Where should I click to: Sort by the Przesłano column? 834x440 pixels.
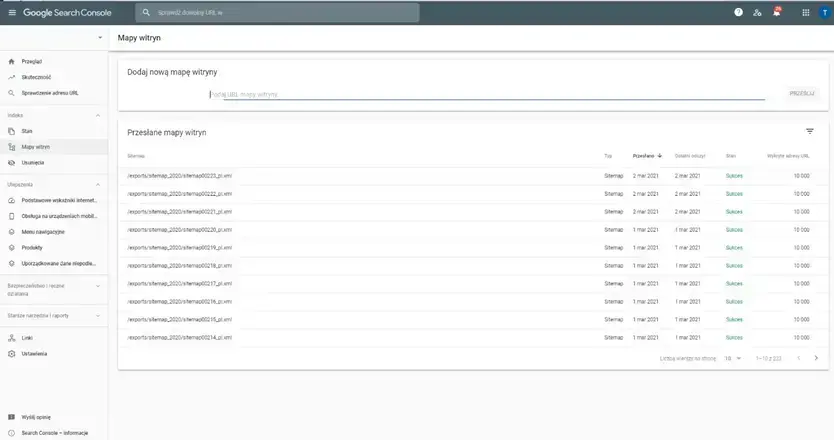coord(645,156)
